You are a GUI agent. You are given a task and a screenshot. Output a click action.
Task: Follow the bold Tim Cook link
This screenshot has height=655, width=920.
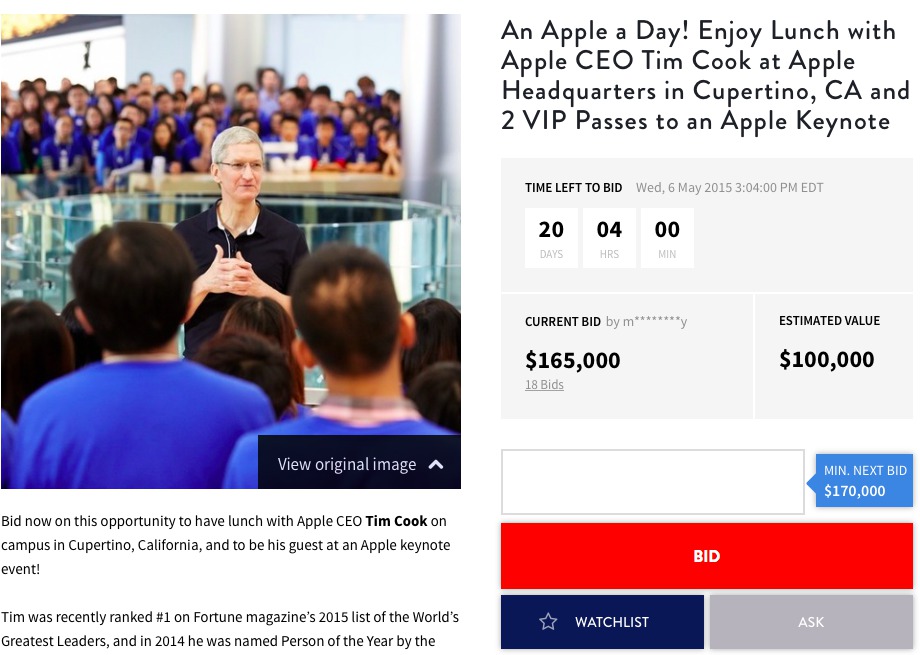coord(396,521)
